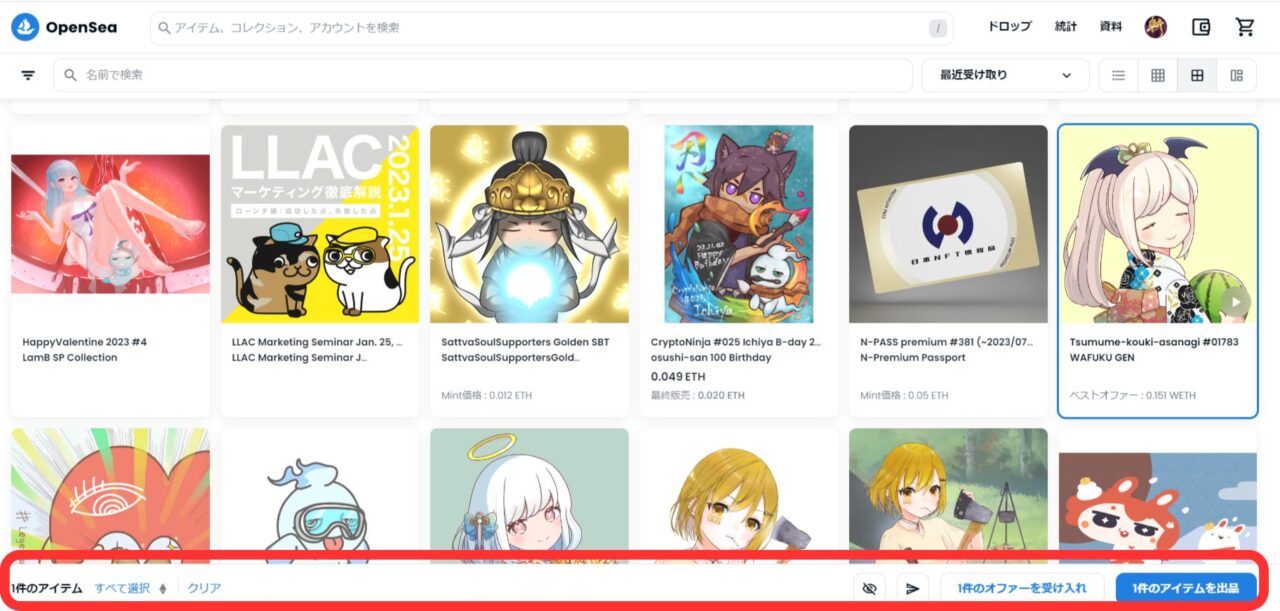Toggle the filter sidebar icon

point(28,75)
